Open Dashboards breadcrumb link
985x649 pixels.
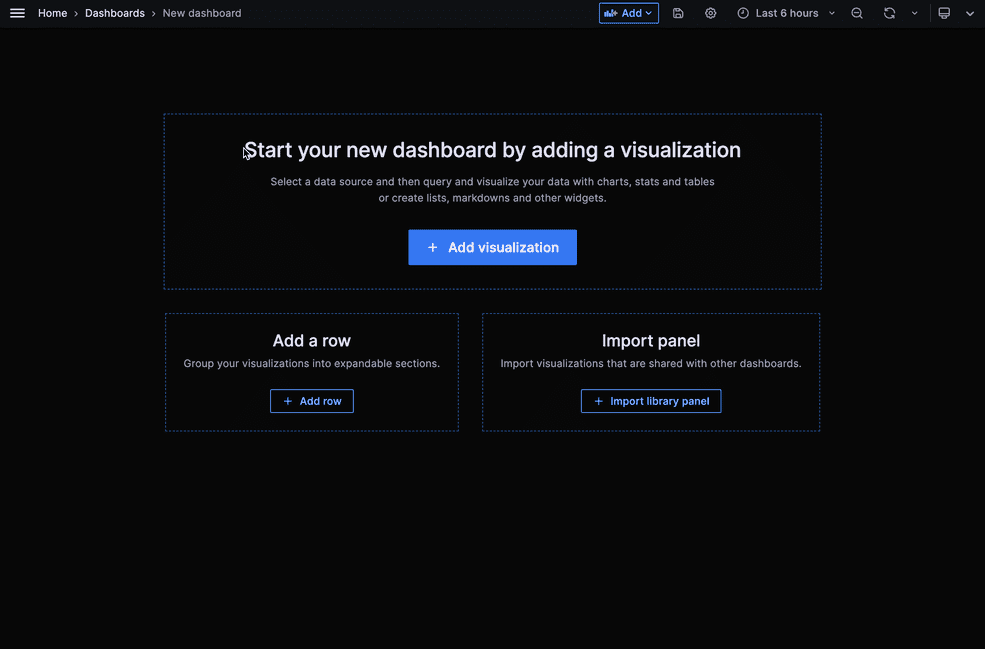point(114,13)
